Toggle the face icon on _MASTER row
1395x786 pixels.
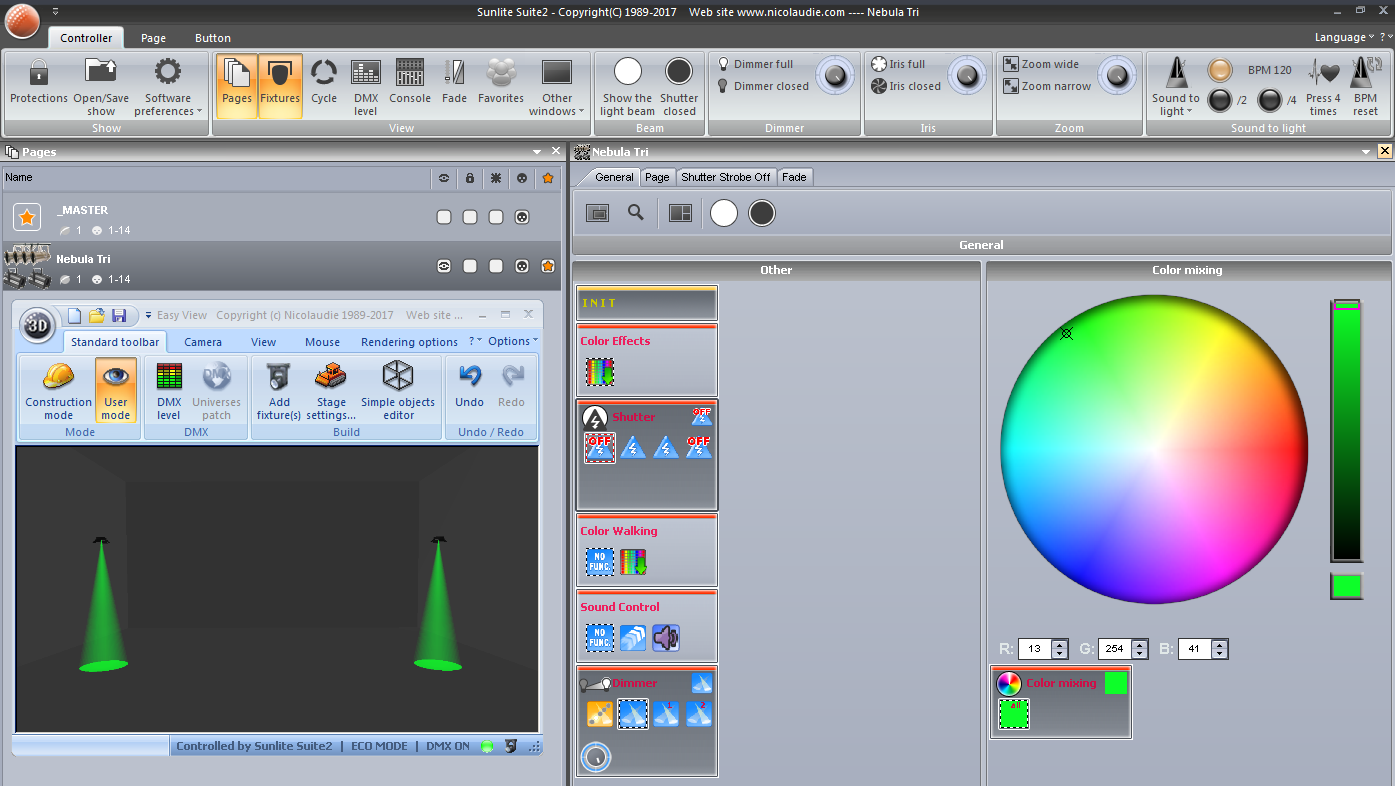522,217
